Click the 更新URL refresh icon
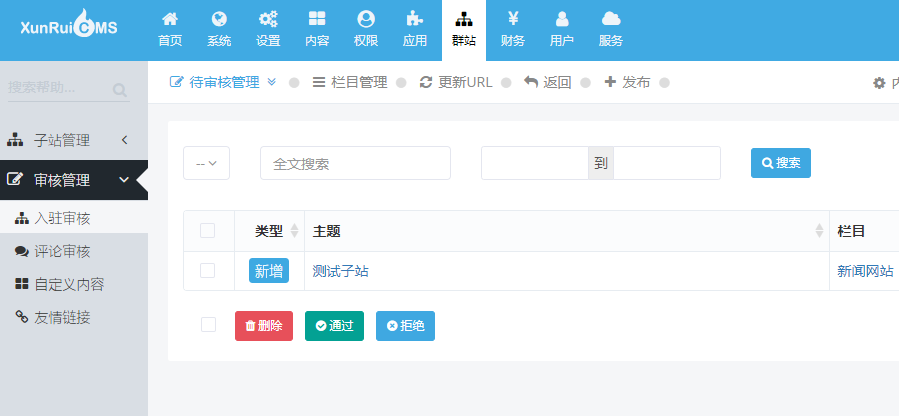Viewport: 899px width, 416px height. (426, 83)
